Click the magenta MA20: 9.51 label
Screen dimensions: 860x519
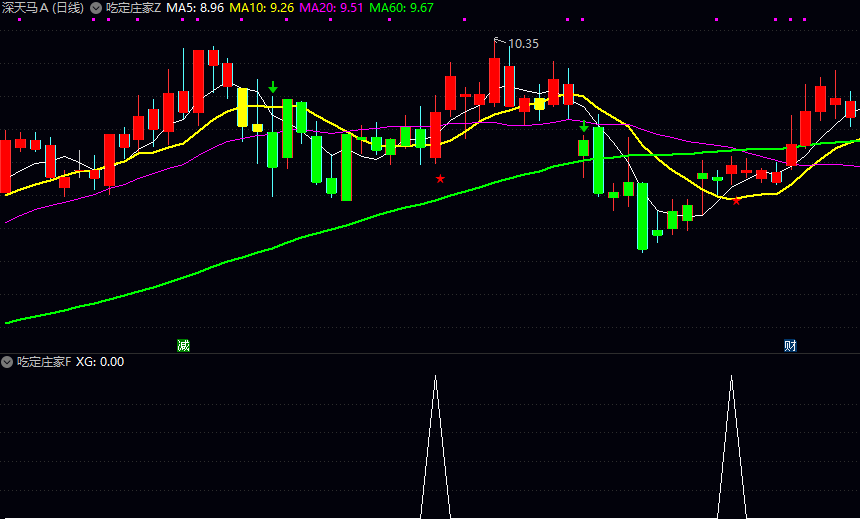[x=331, y=8]
